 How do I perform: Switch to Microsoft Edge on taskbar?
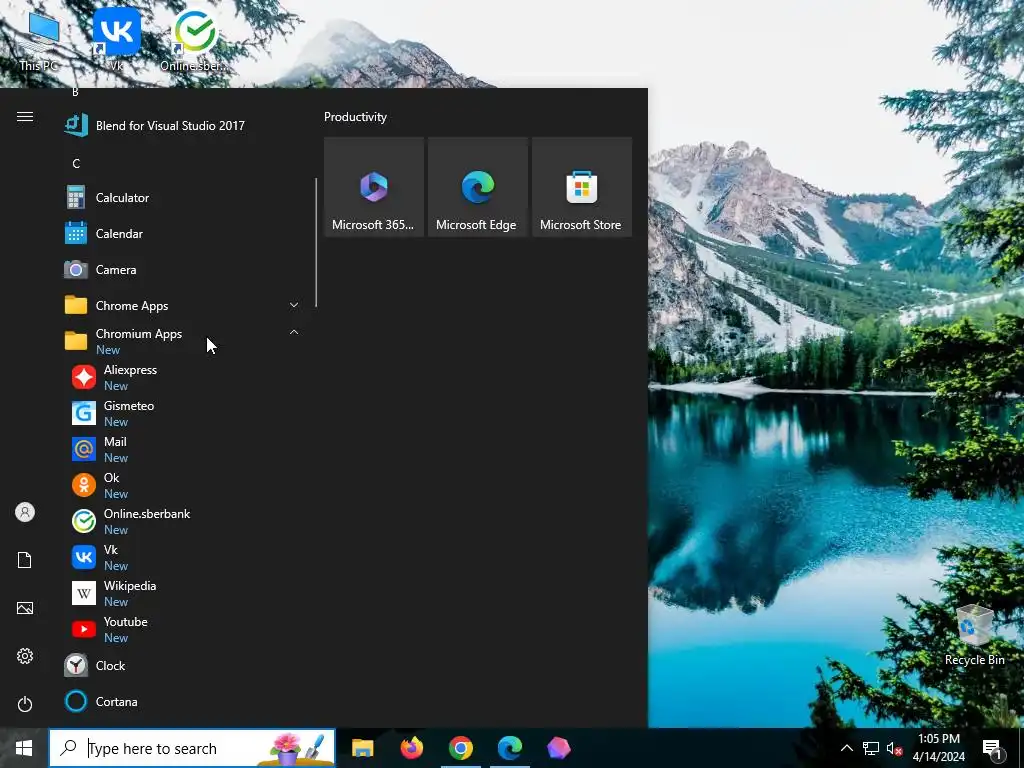click(509, 748)
